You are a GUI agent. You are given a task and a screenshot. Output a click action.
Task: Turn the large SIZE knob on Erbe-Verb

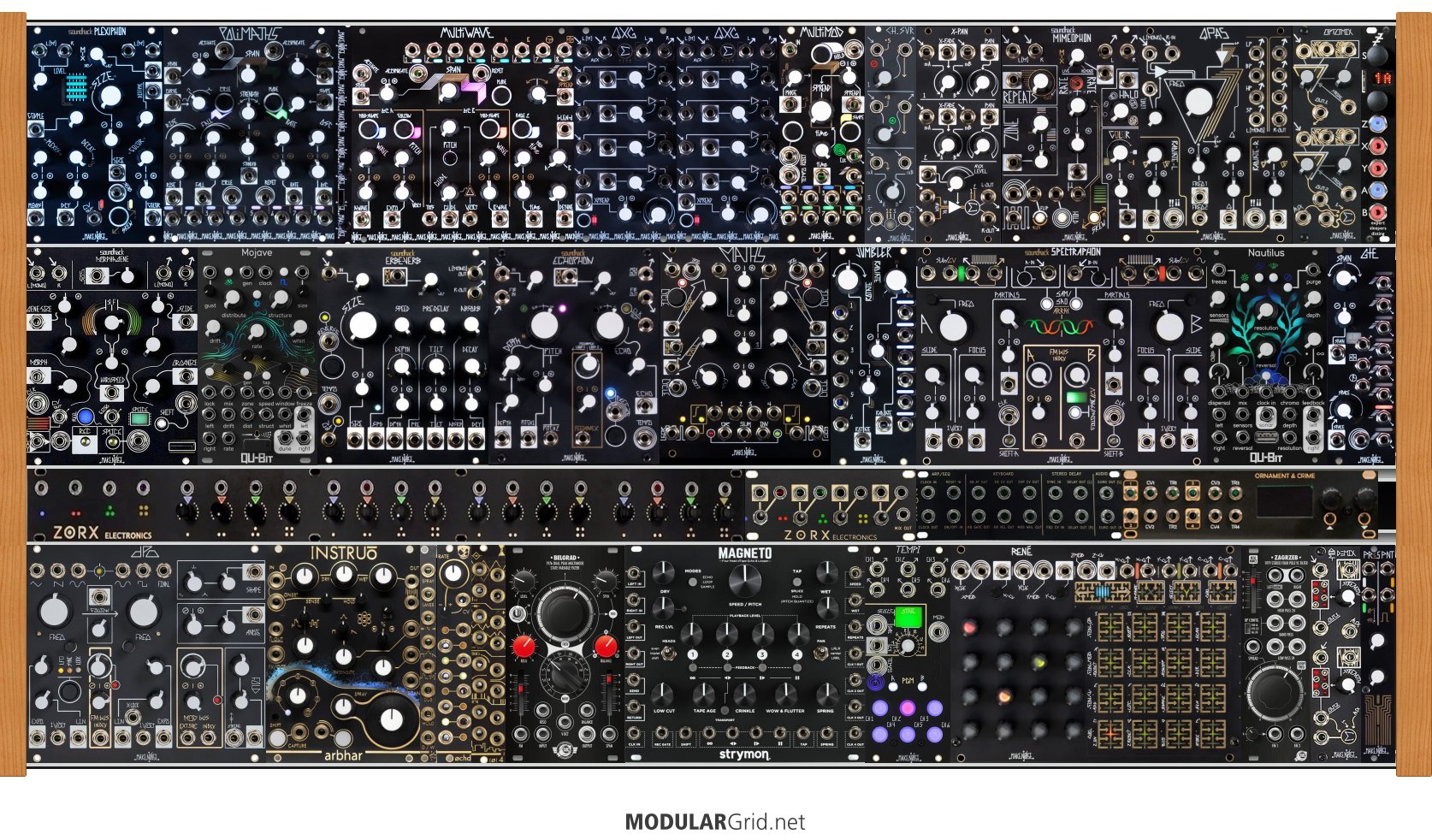point(363,325)
